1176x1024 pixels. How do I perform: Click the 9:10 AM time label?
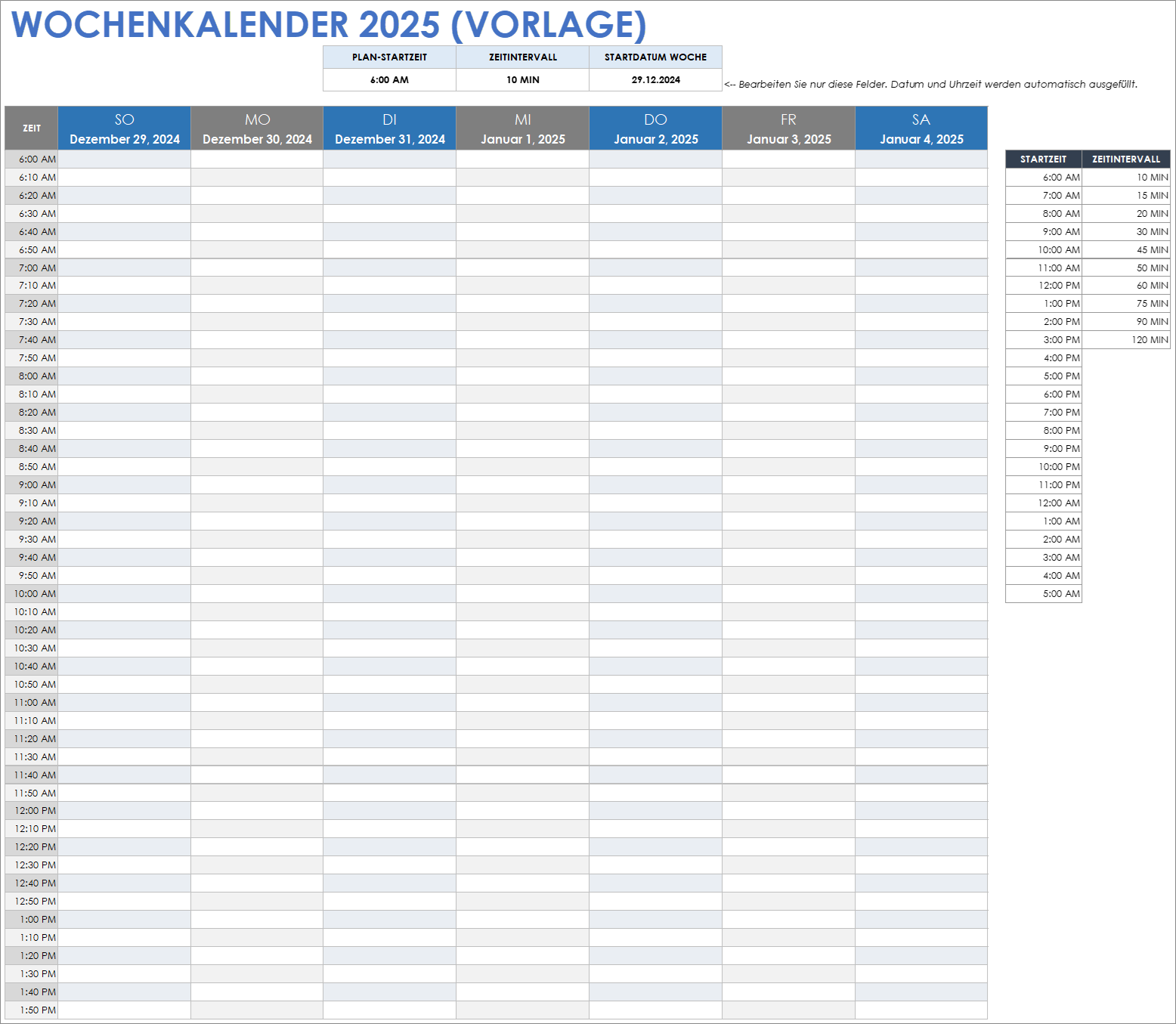pos(32,503)
